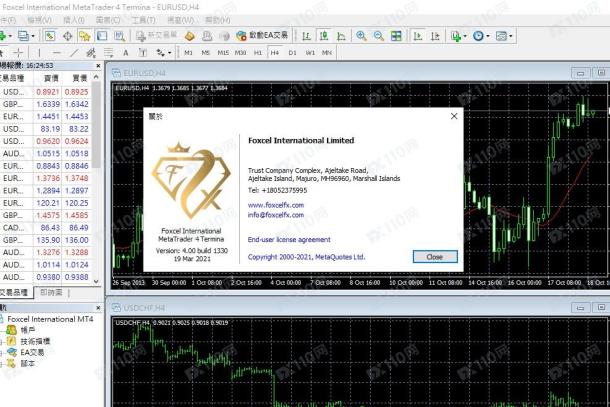This screenshot has height=407, width=610.
Task: Open the indicators list icon
Action: click(456, 36)
